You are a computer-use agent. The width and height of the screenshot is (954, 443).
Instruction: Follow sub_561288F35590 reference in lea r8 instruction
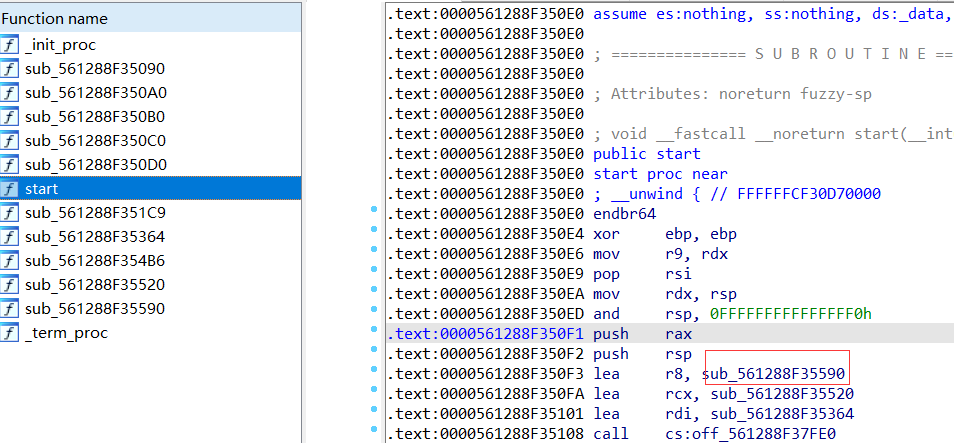775,373
